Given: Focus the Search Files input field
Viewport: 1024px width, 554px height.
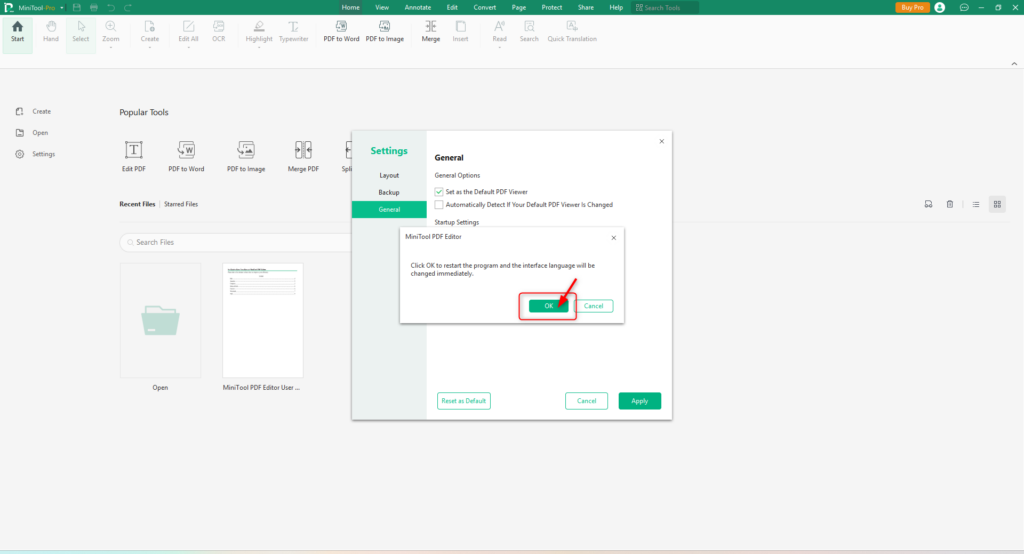Looking at the screenshot, I should click(x=236, y=242).
